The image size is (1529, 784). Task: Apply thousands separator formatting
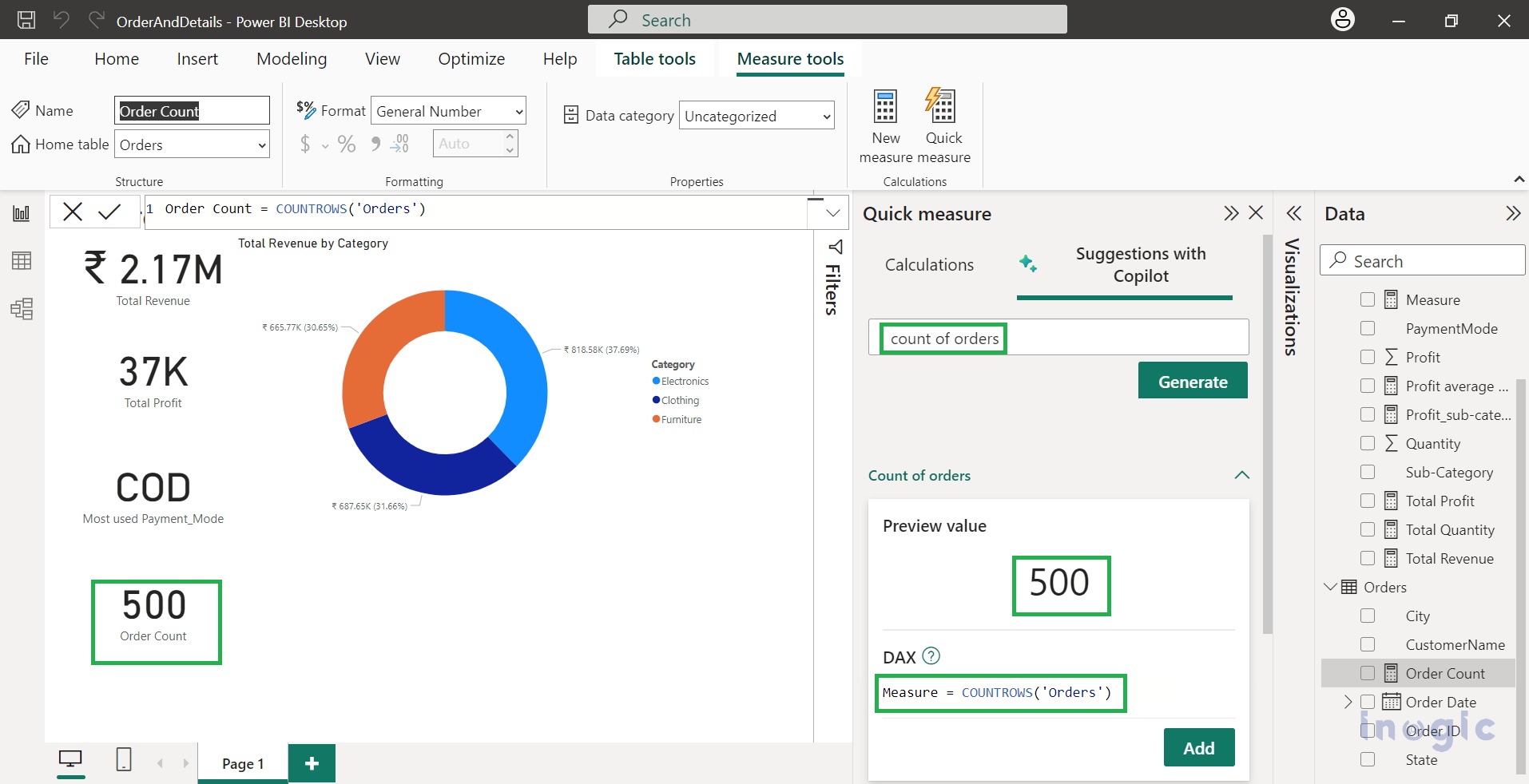click(375, 144)
